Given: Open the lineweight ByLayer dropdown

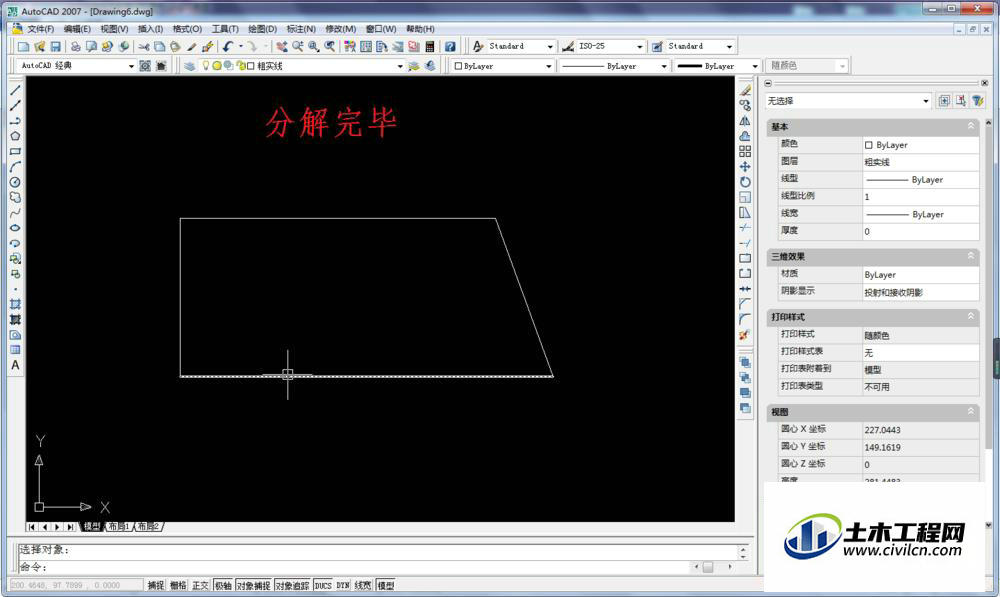Looking at the screenshot, I should point(755,66).
